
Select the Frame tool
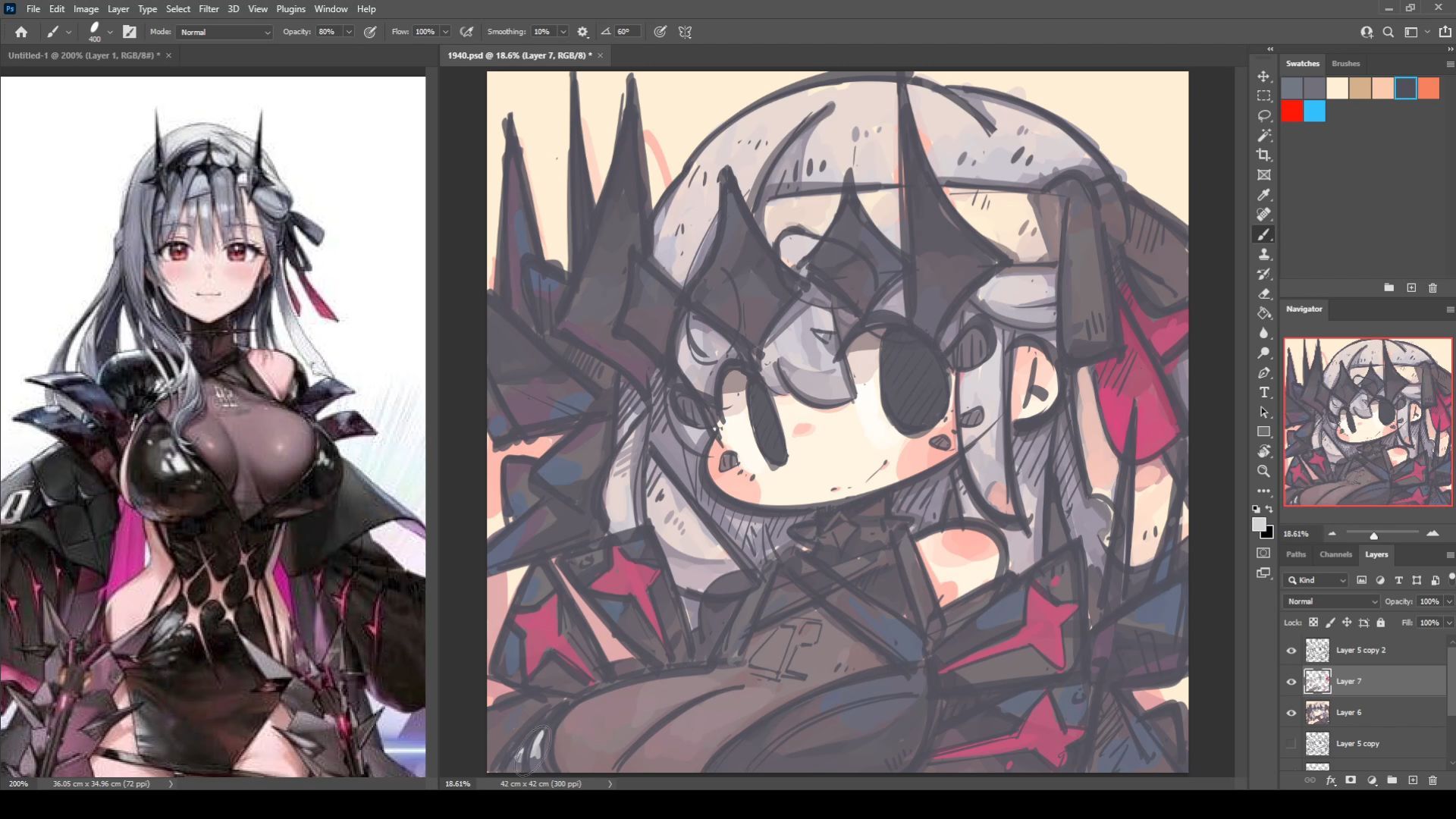click(1263, 175)
